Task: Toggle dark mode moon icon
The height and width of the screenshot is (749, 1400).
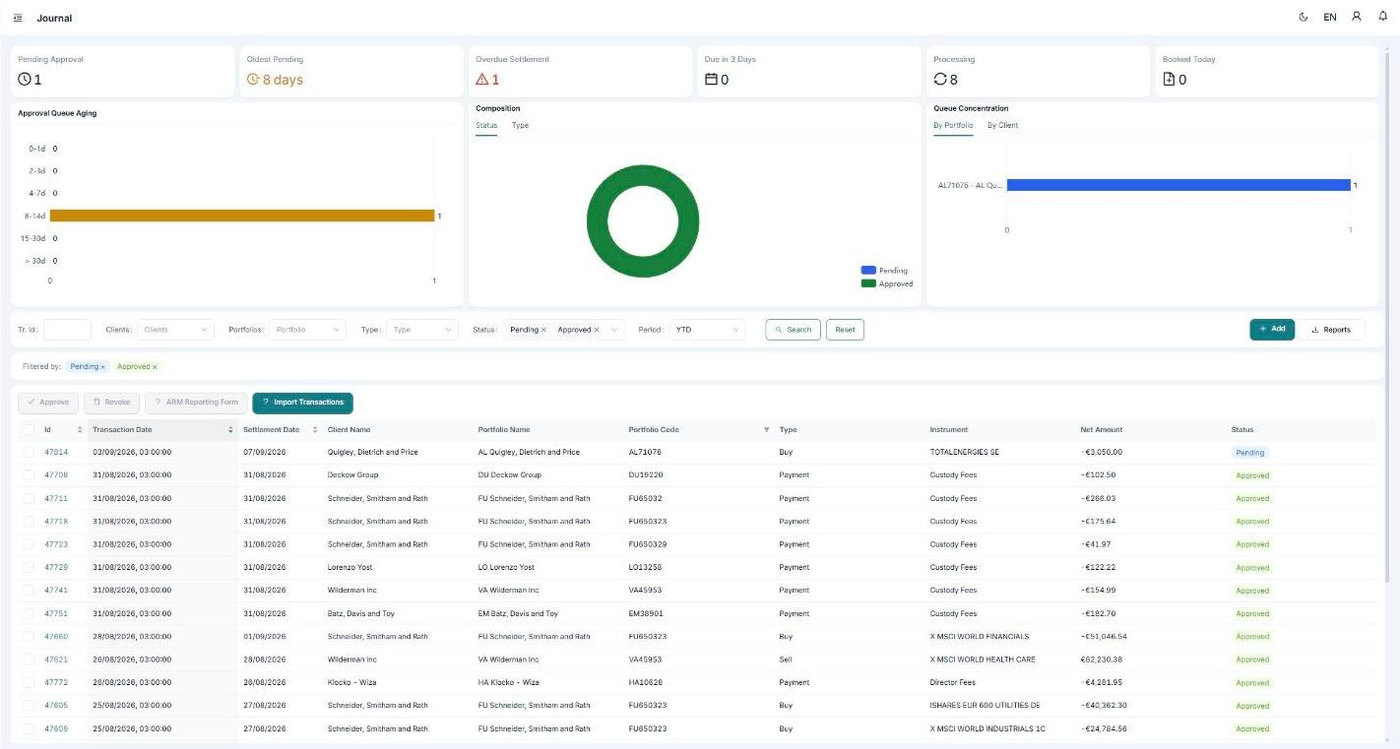Action: coord(1303,17)
